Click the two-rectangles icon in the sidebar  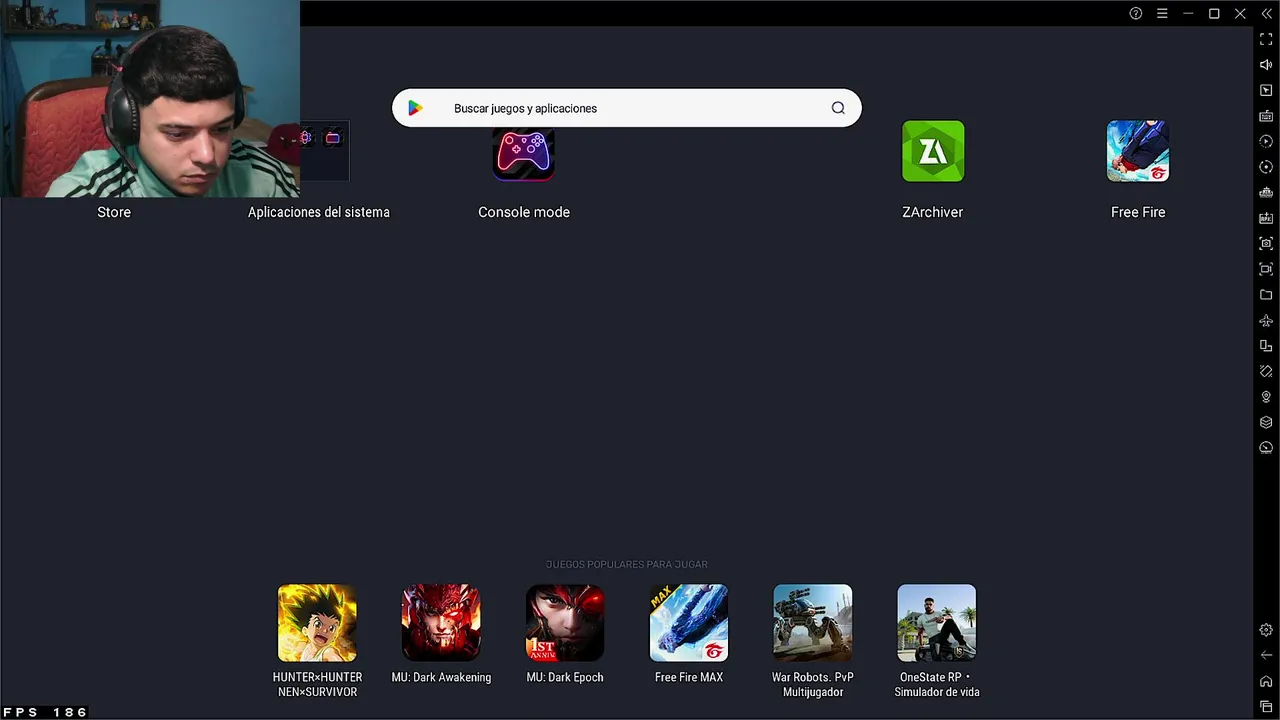coord(1266,346)
